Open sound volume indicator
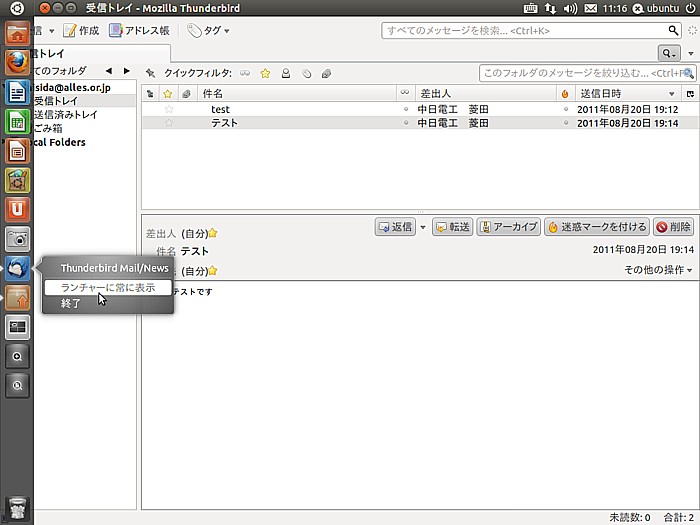This screenshot has width=700, height=525. tap(570, 8)
